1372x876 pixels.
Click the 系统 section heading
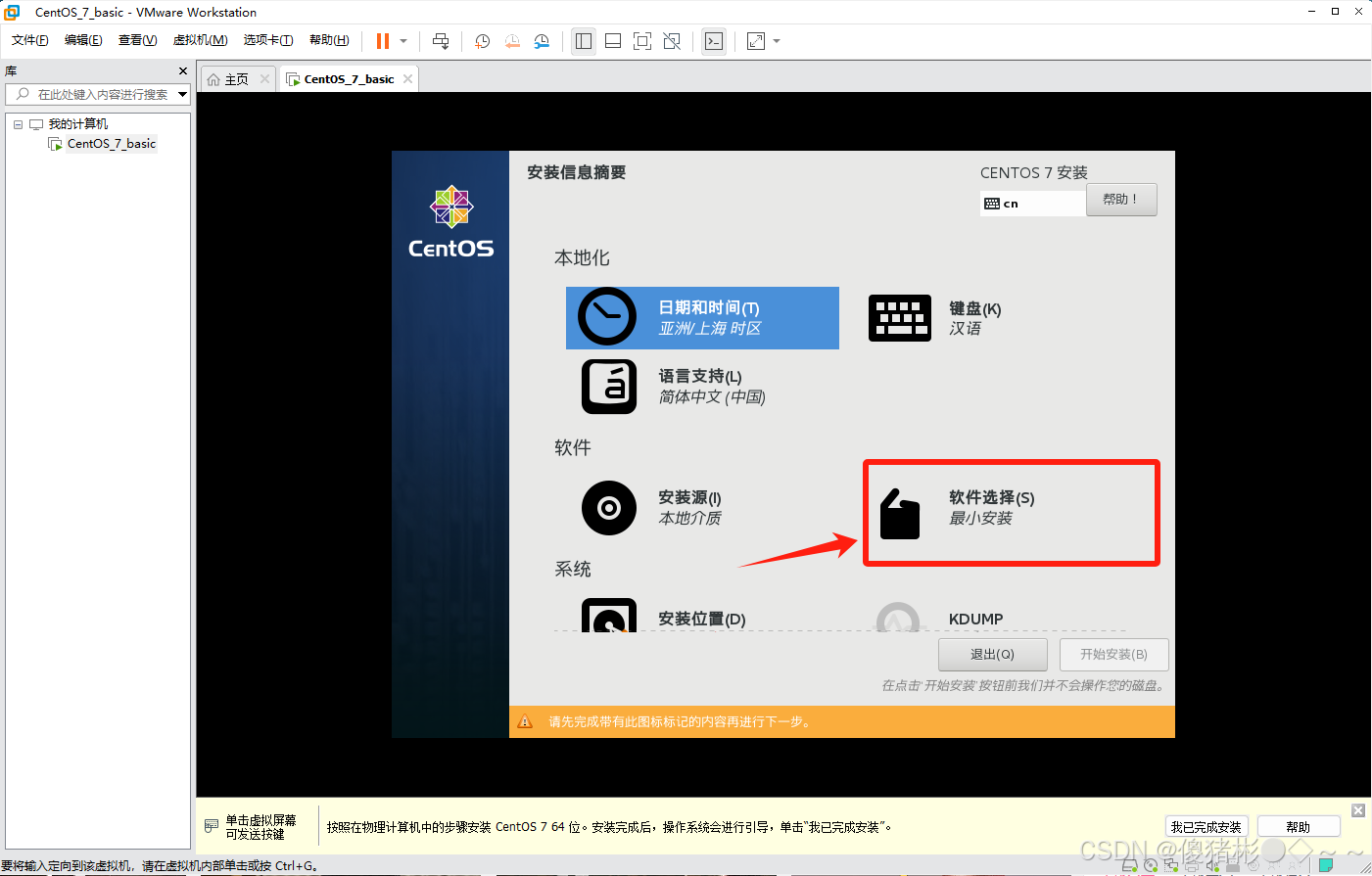tap(573, 569)
